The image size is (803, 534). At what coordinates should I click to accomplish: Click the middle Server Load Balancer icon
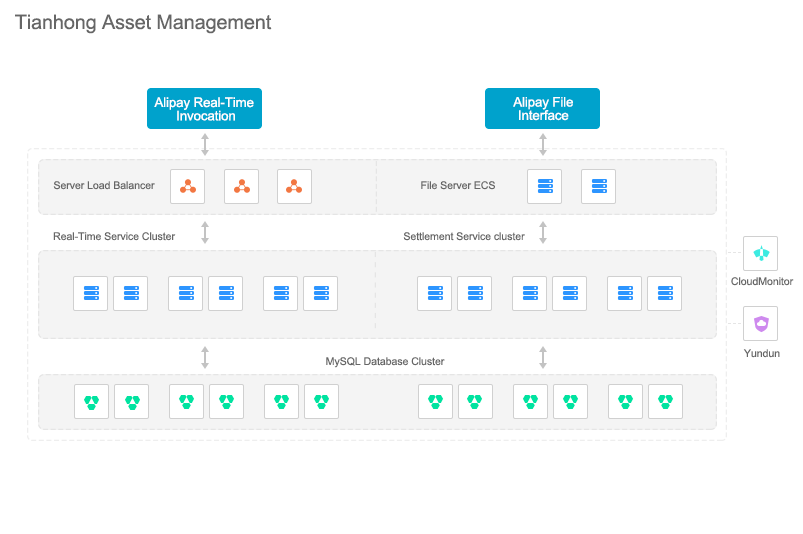(241, 186)
